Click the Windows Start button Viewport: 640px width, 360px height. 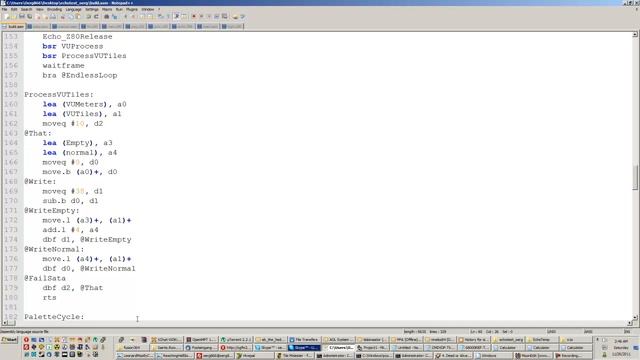[9, 340]
